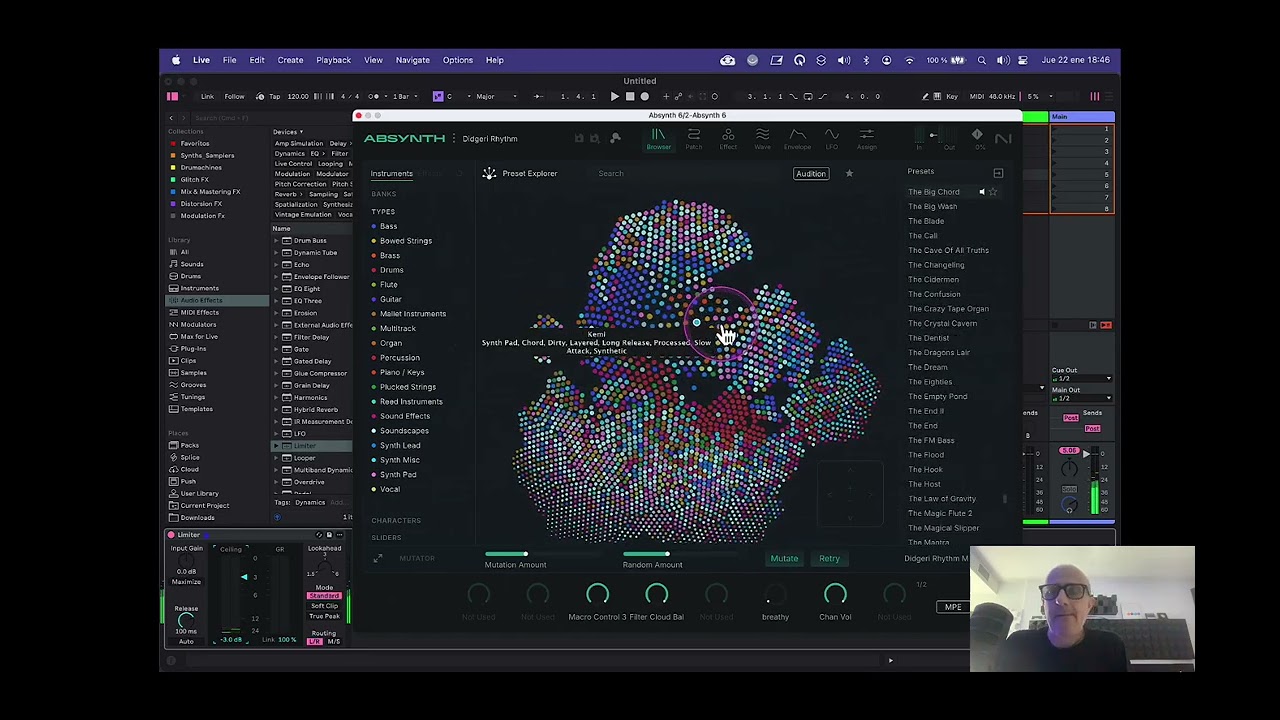Select the Bass type filter

tap(388, 226)
